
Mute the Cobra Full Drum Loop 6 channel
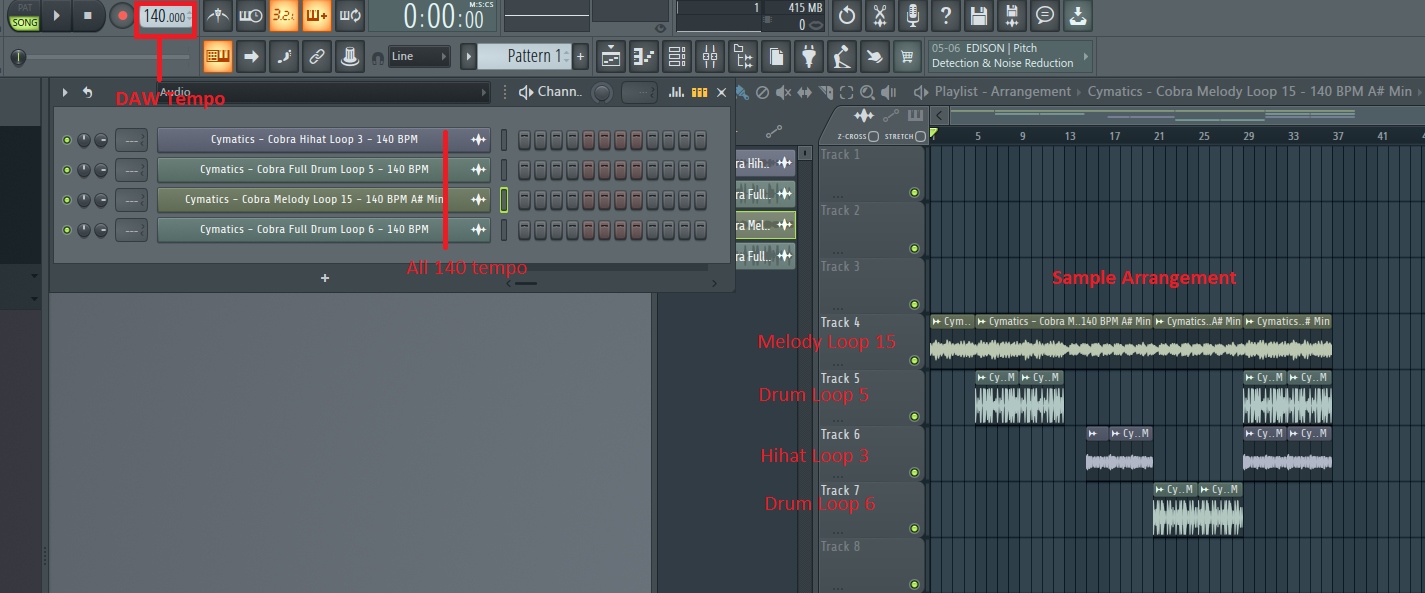coord(67,230)
